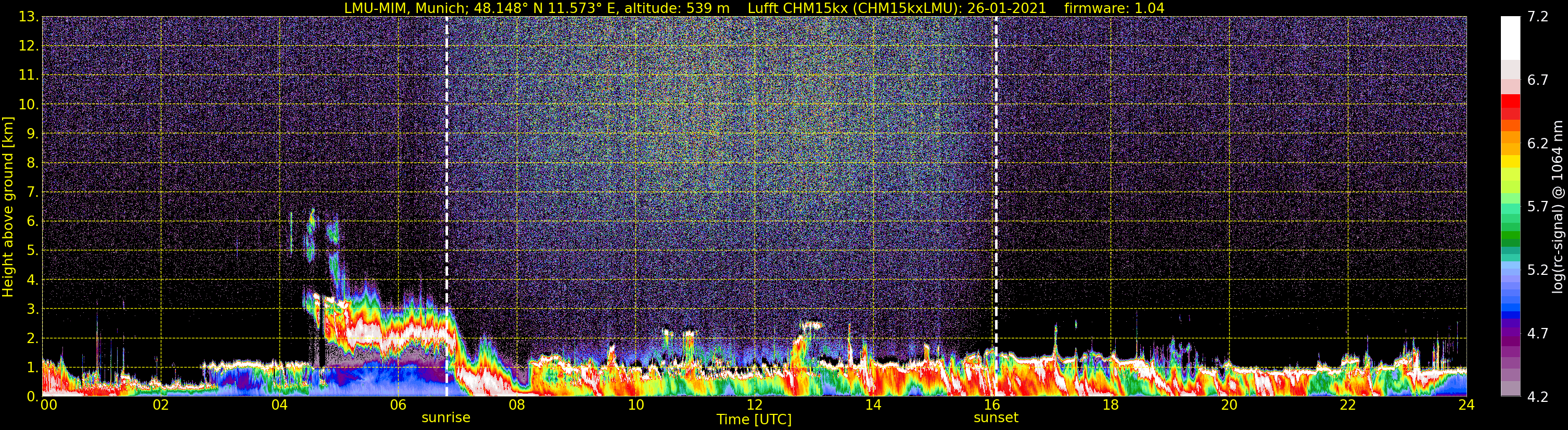Click the time axis tick '22'
This screenshot has width=1568, height=430.
click(x=1348, y=406)
